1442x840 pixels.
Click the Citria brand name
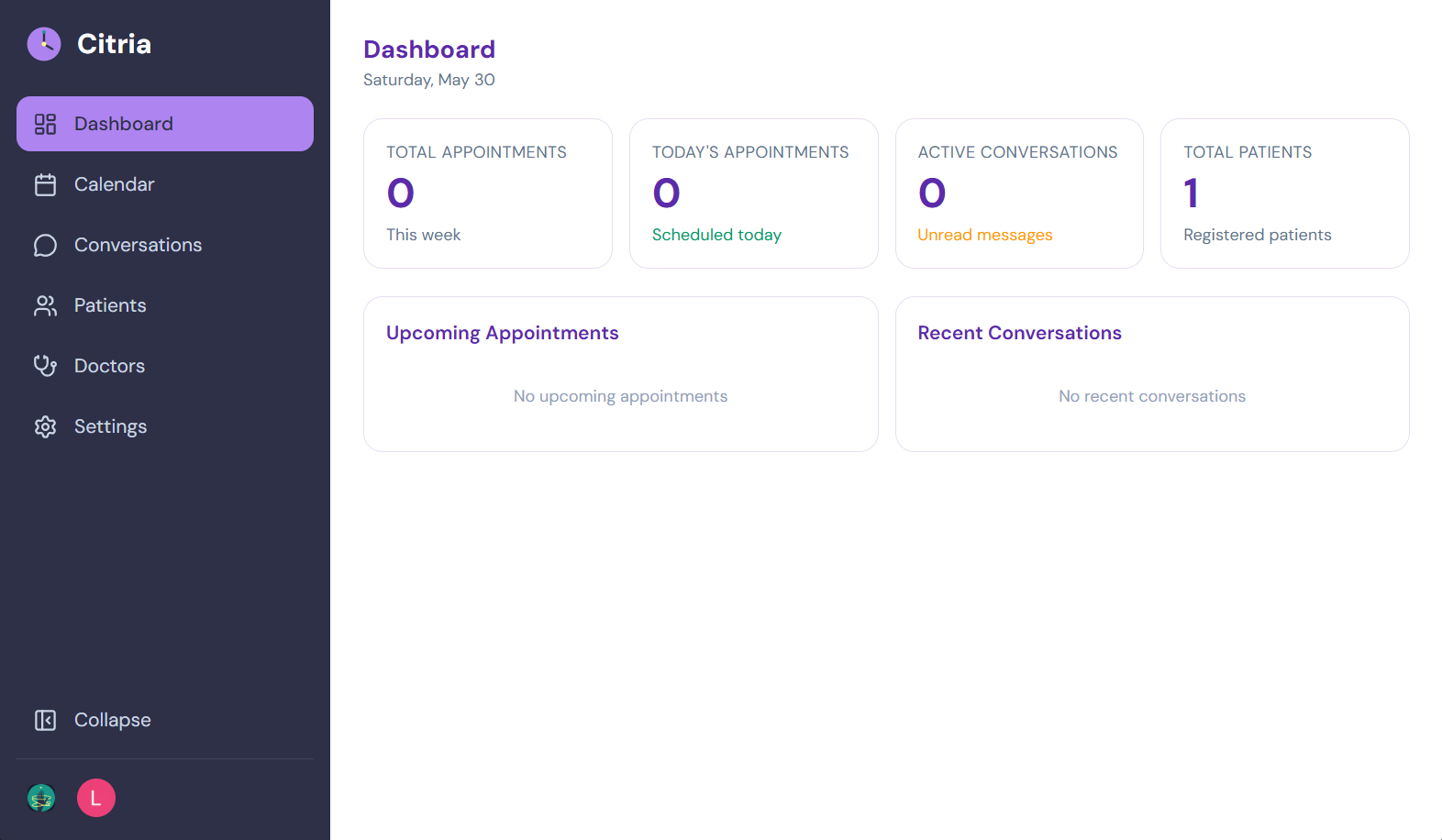click(x=114, y=43)
